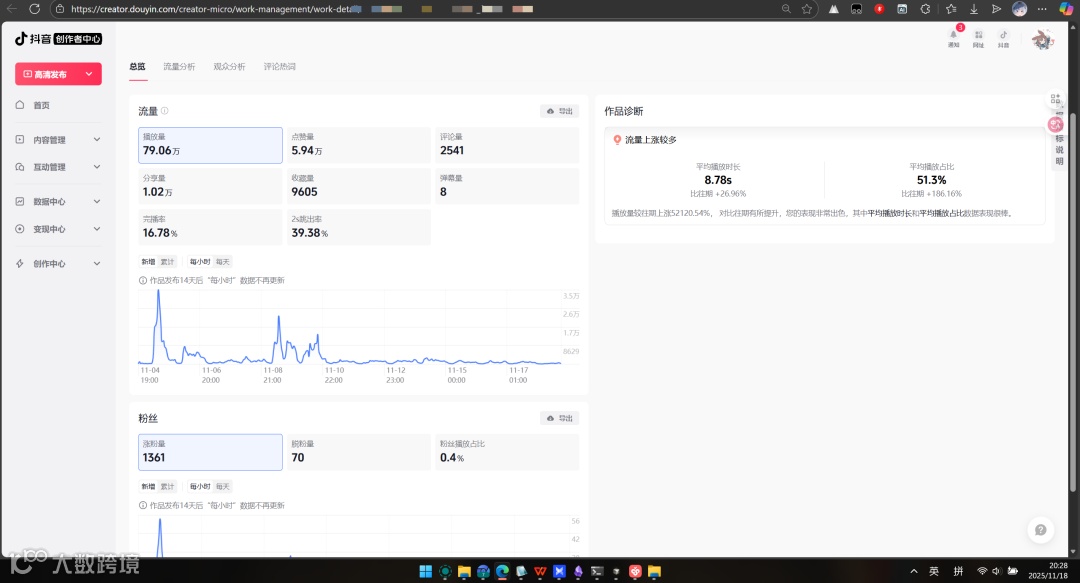The width and height of the screenshot is (1080, 583).
Task: Select 累计 toggle in the 流量 chart
Action: (167, 262)
